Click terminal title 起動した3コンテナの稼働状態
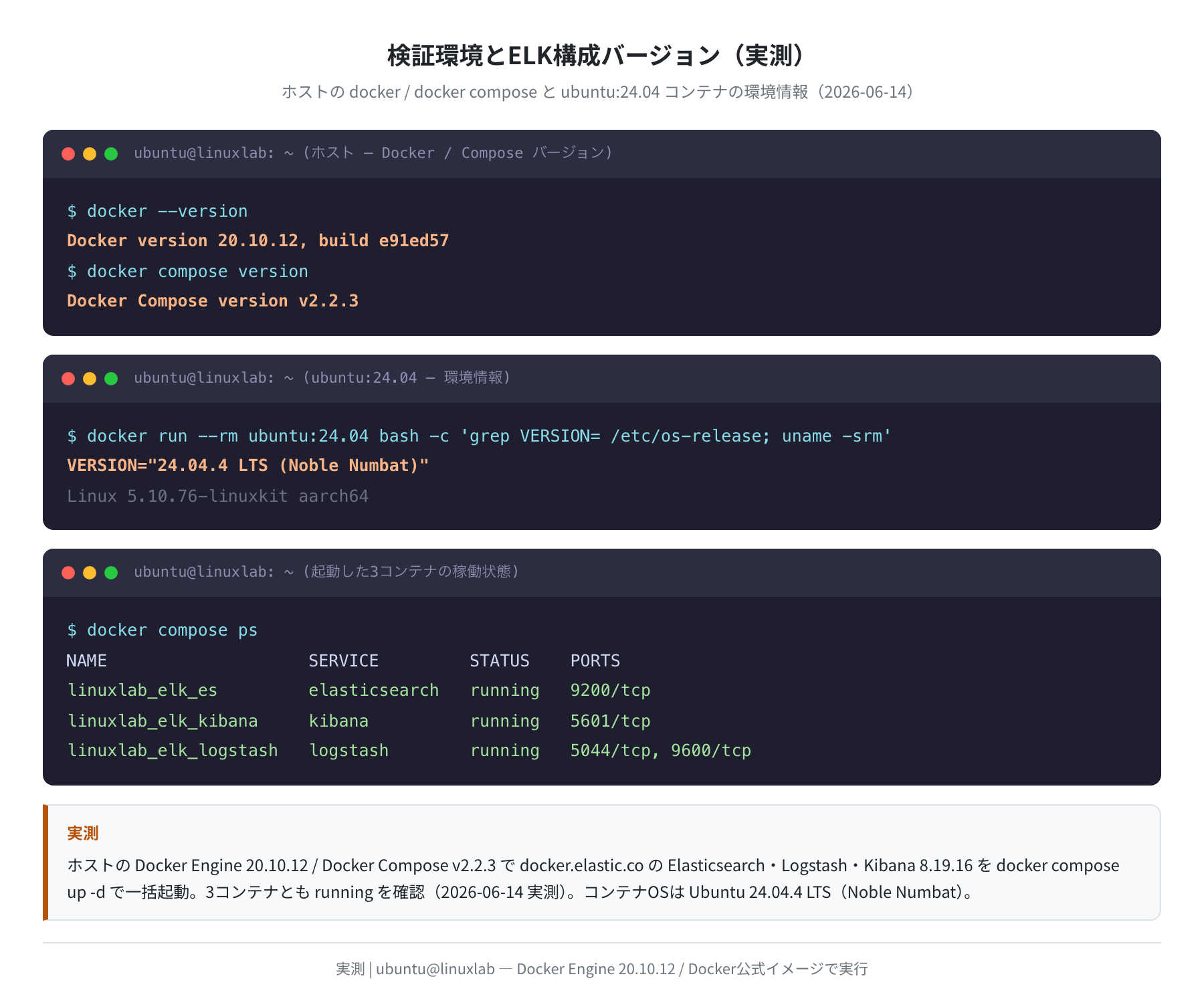 pyautogui.click(x=326, y=572)
